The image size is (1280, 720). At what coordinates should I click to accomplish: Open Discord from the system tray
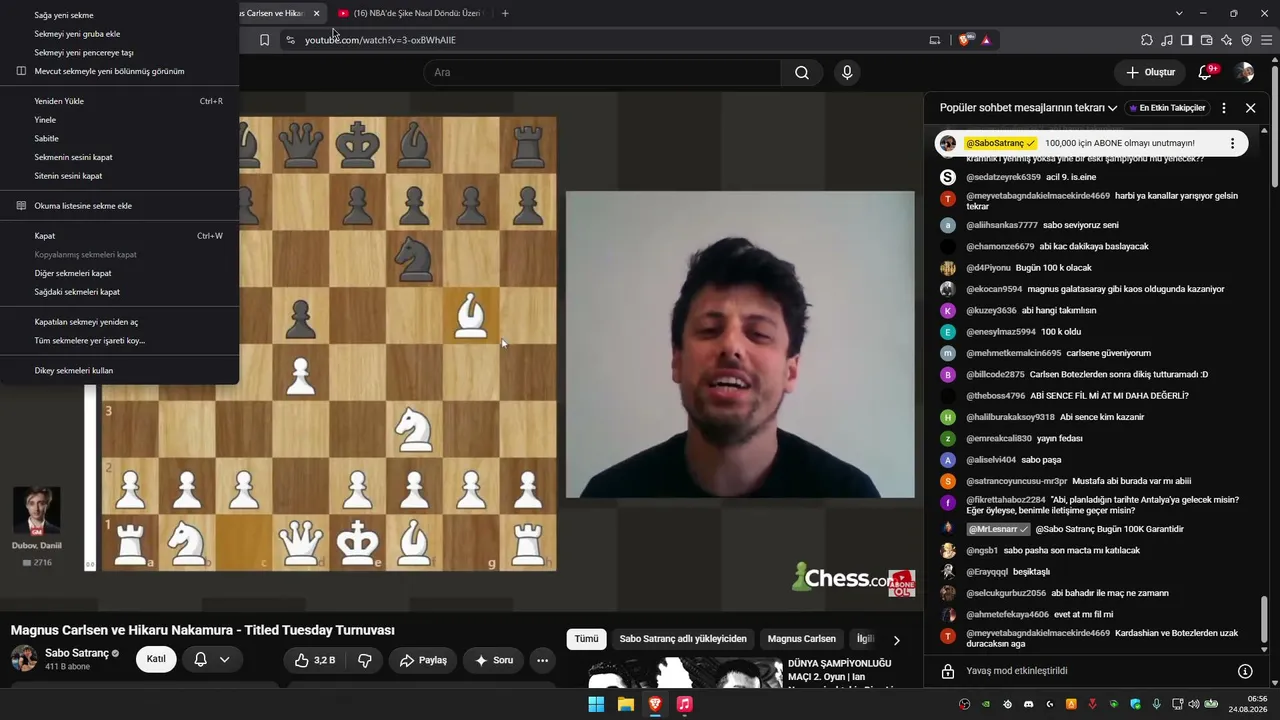1028,704
